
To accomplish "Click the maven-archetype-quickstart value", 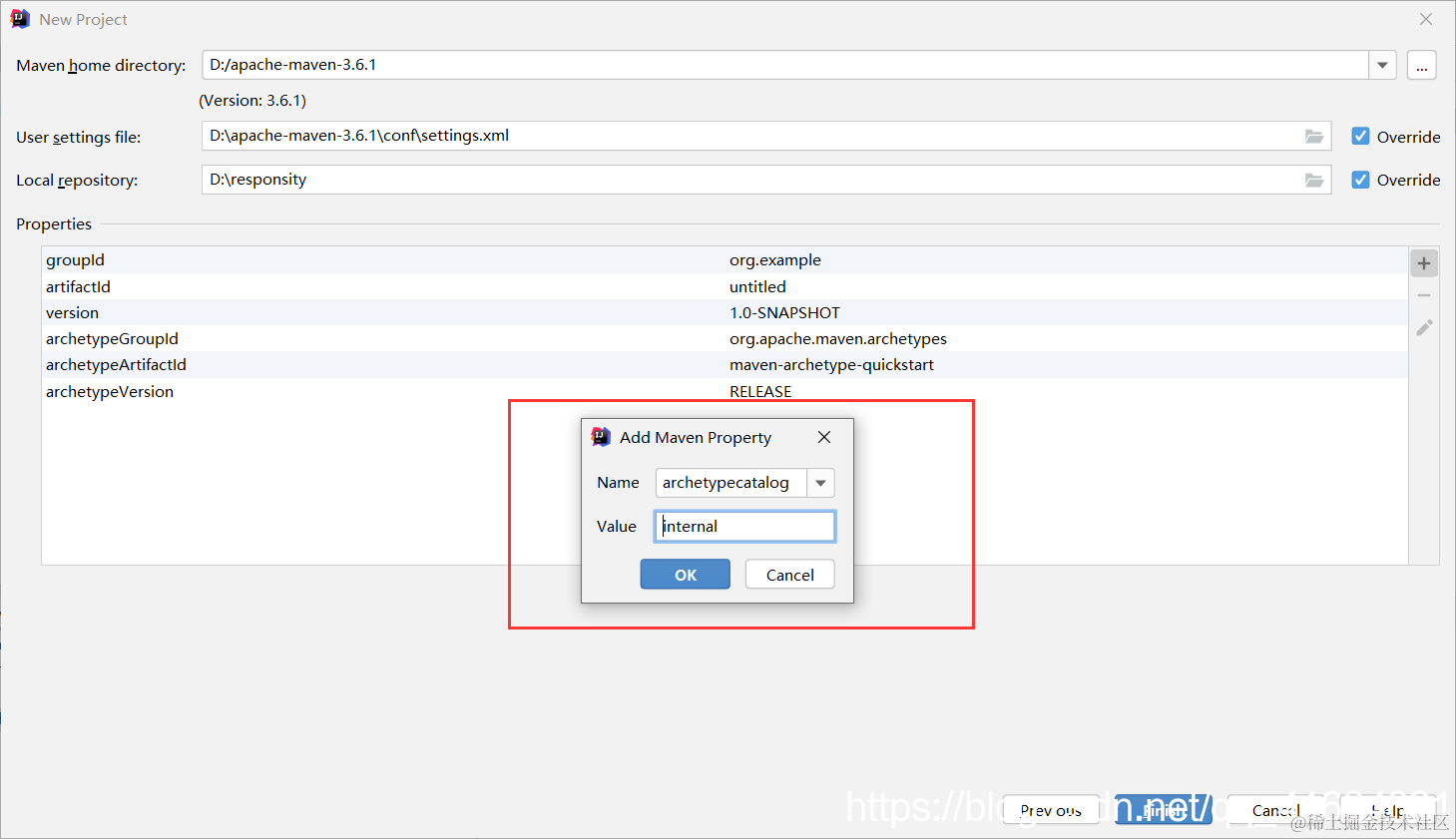I will click(831, 365).
